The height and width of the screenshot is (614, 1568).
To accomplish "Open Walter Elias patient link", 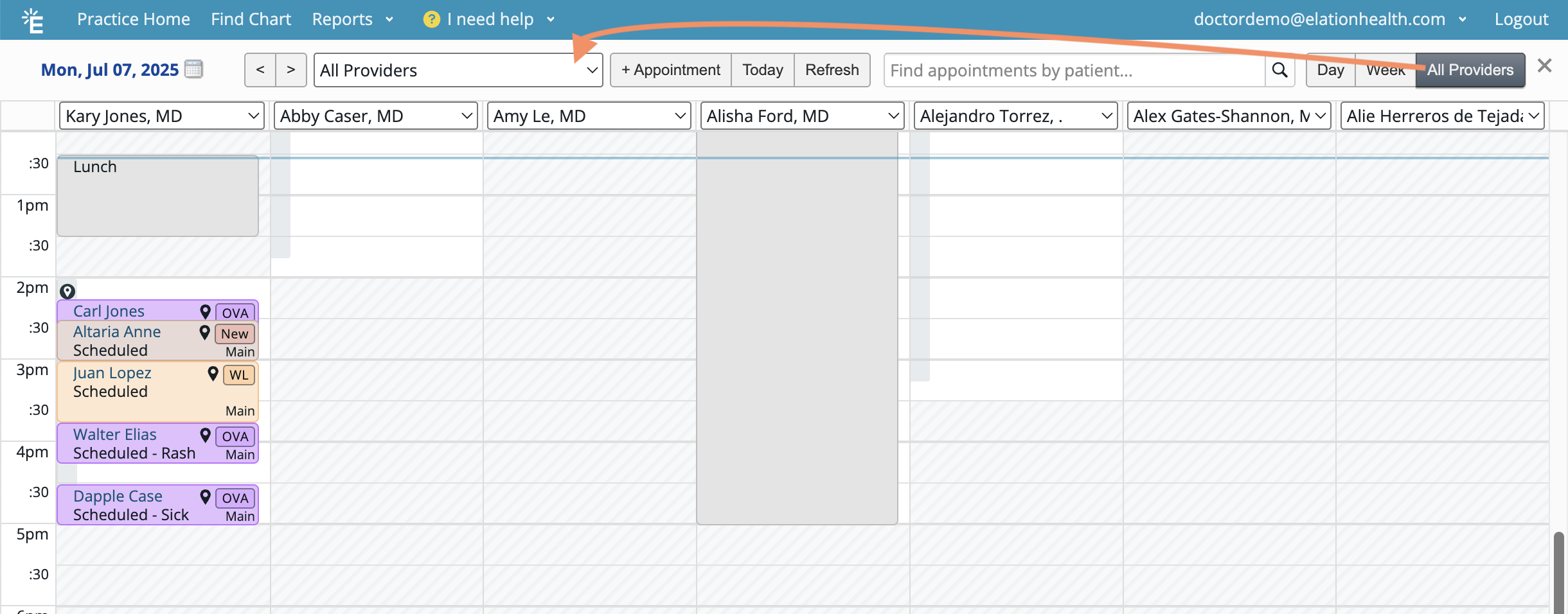I will tap(114, 435).
